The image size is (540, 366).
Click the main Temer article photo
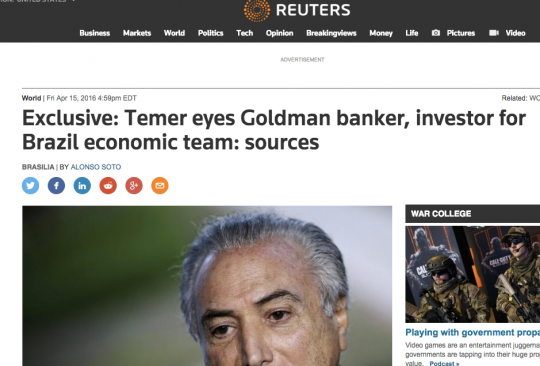point(207,286)
